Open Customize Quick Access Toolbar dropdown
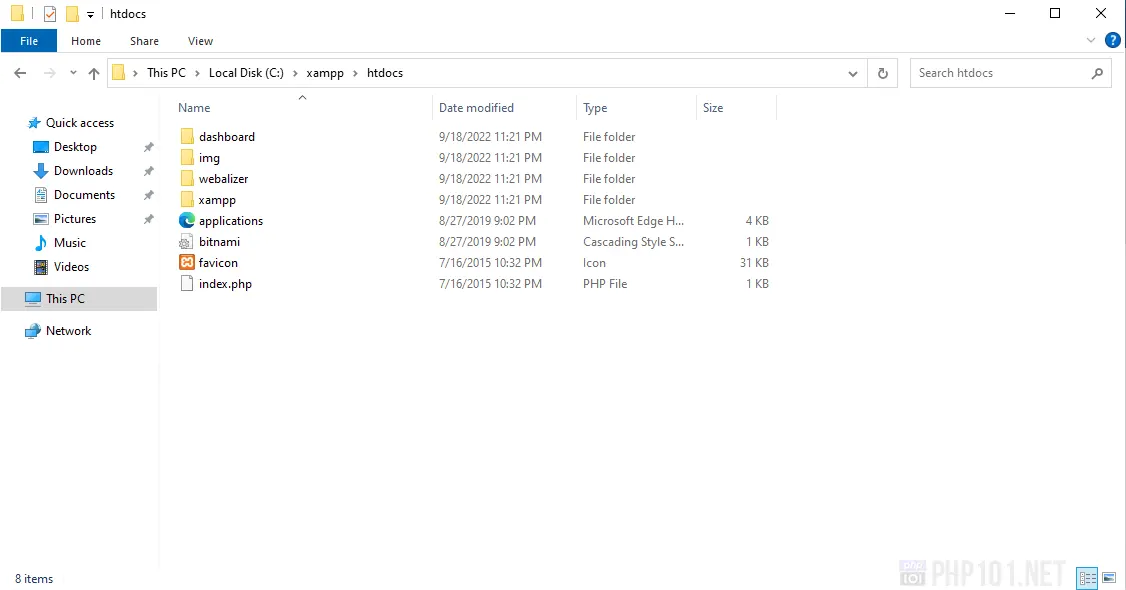Image resolution: width=1126 pixels, height=590 pixels. tap(90, 14)
